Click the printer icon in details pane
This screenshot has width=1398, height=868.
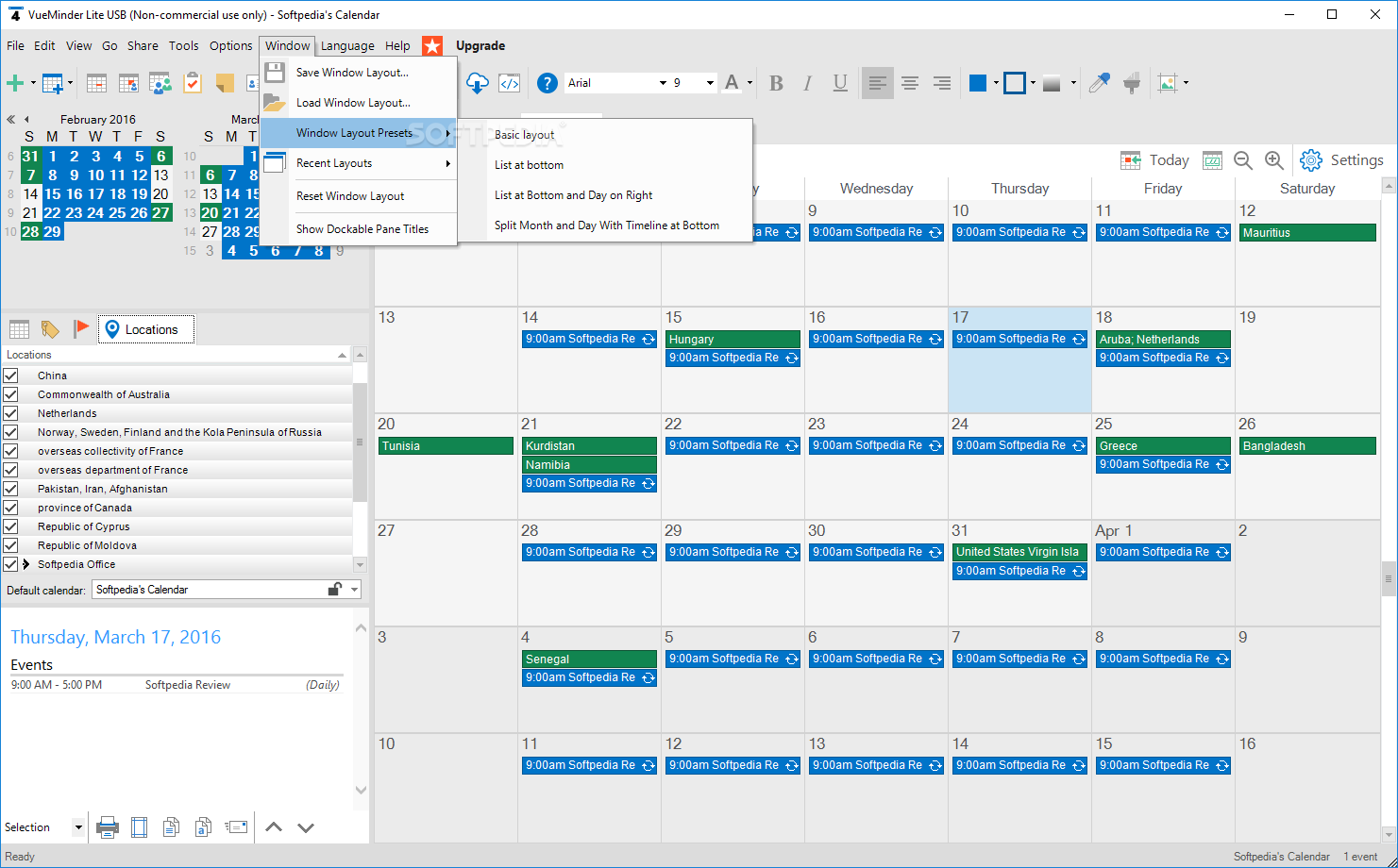point(108,827)
